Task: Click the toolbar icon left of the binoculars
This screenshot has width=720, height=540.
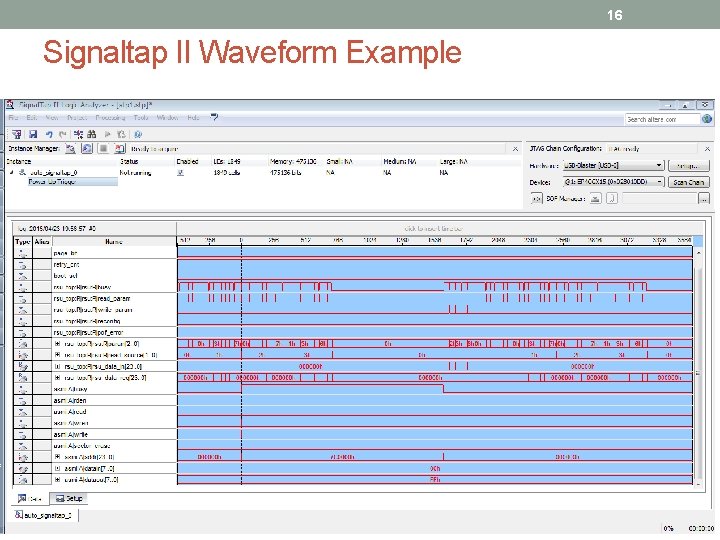Action: tap(79, 134)
